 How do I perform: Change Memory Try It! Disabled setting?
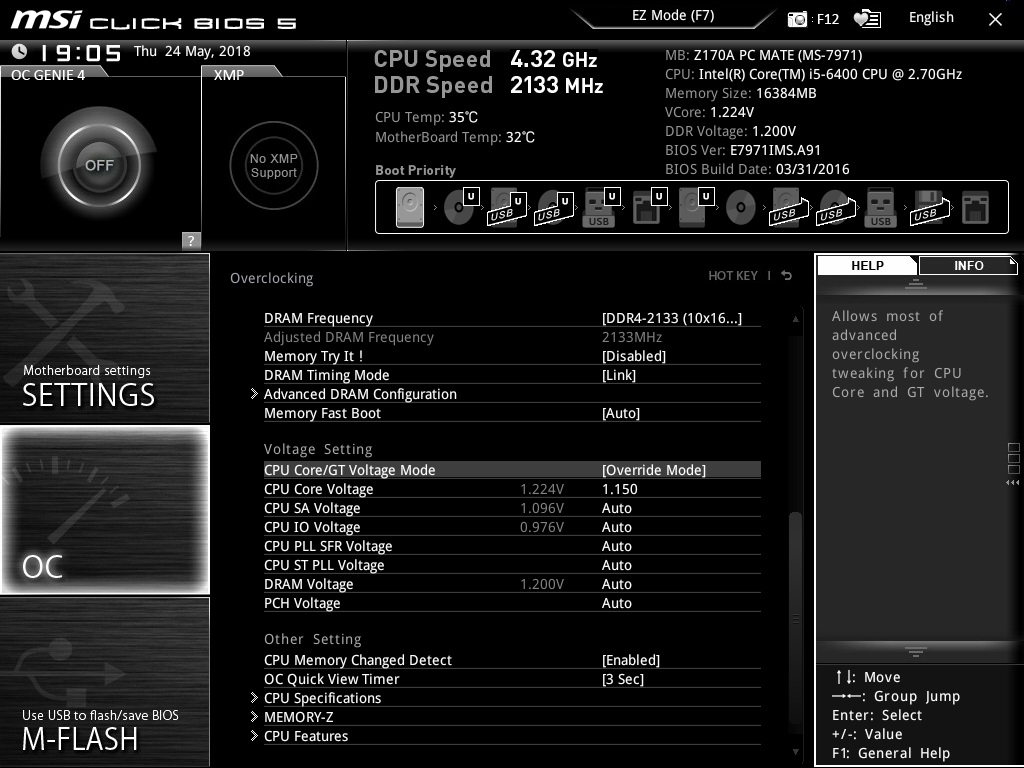point(633,356)
